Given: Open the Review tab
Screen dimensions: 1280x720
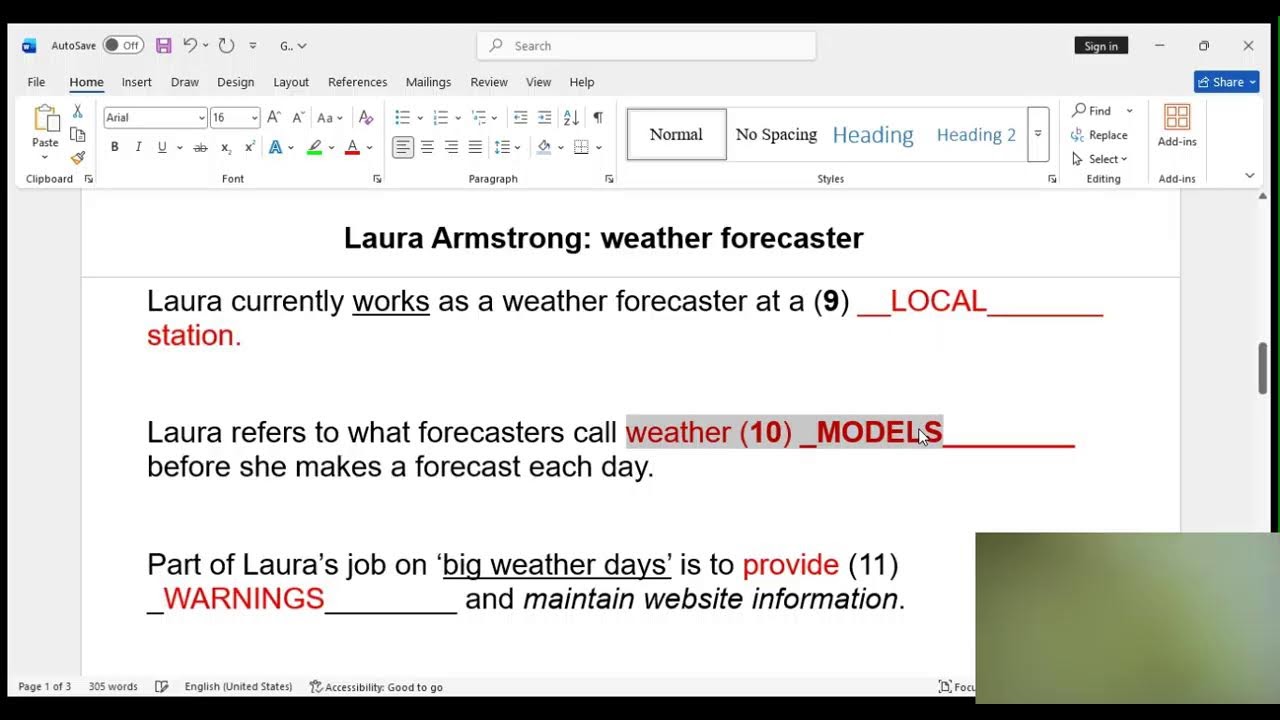Looking at the screenshot, I should [x=489, y=82].
